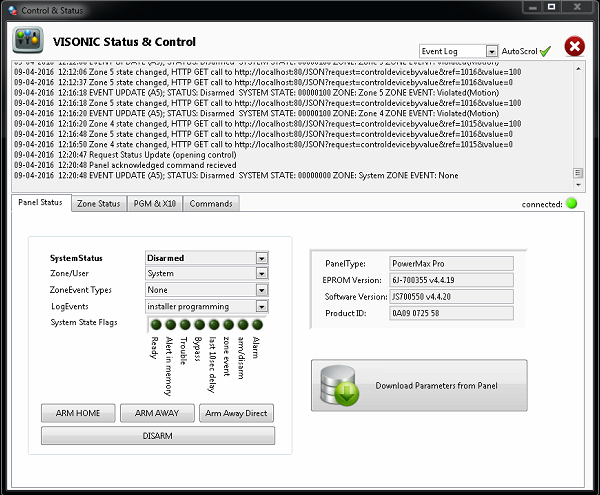This screenshot has width=600, height=495.
Task: Select the 12:16:48 Zone 5 state changed line
Action: (263, 134)
